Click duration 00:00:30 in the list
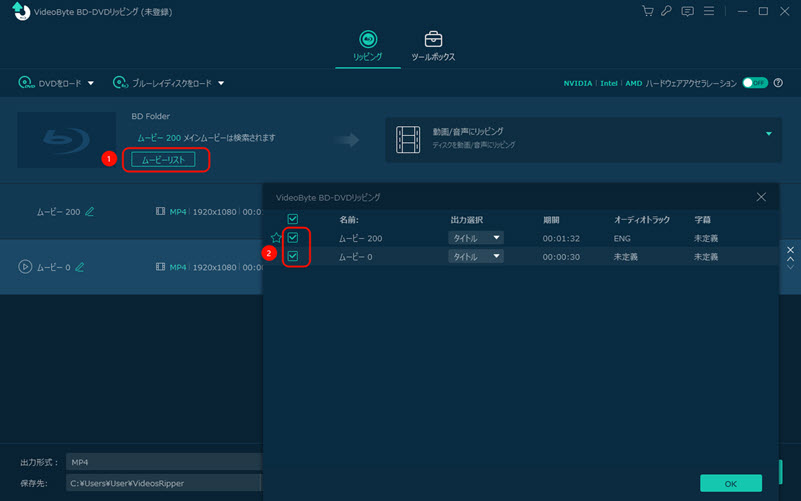 pos(561,257)
